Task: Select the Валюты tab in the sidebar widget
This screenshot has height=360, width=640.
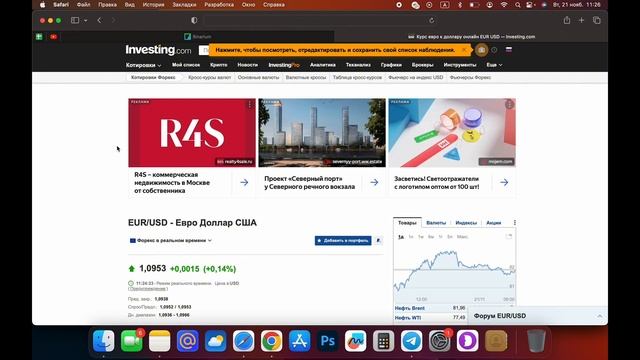Action: tap(436, 222)
